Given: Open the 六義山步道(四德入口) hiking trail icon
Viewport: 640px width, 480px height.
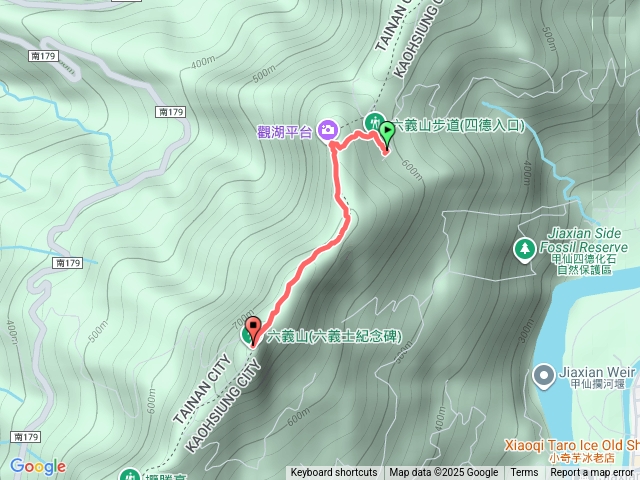Looking at the screenshot, I should point(372,122).
